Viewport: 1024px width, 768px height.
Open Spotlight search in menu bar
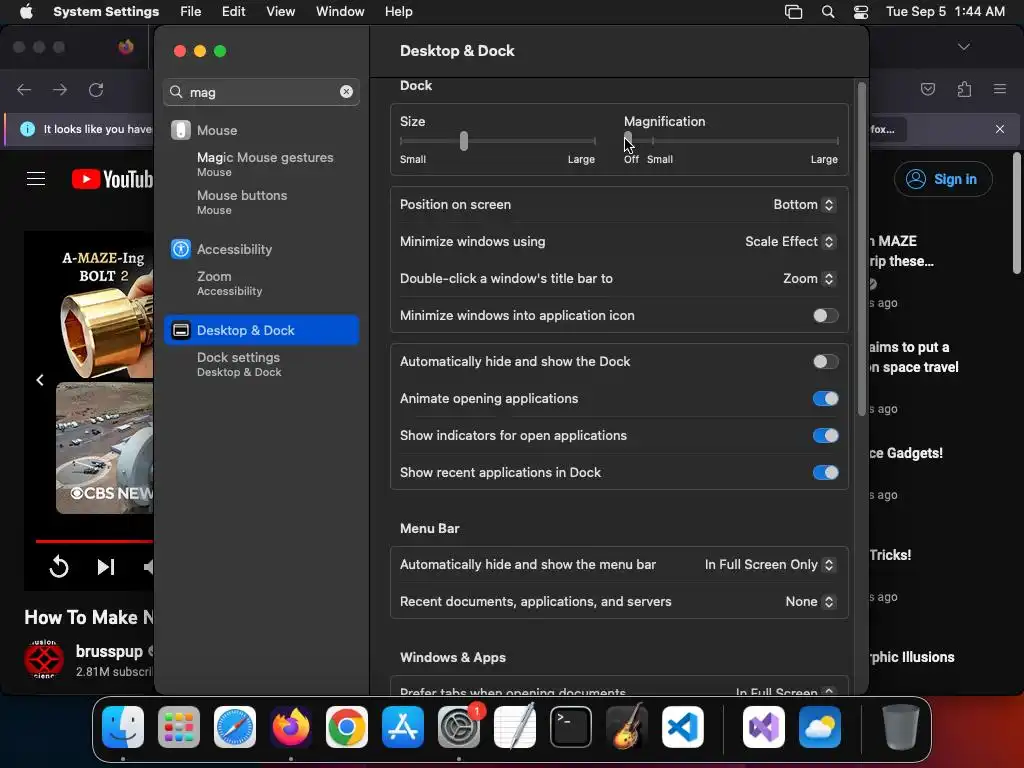coord(827,12)
